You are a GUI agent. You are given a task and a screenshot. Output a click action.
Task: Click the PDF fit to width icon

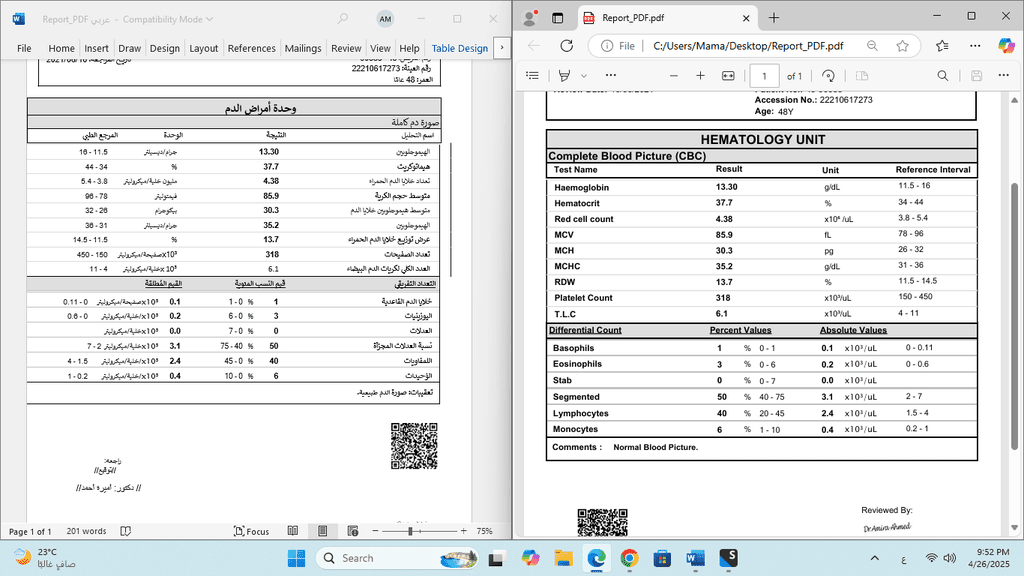point(728,76)
